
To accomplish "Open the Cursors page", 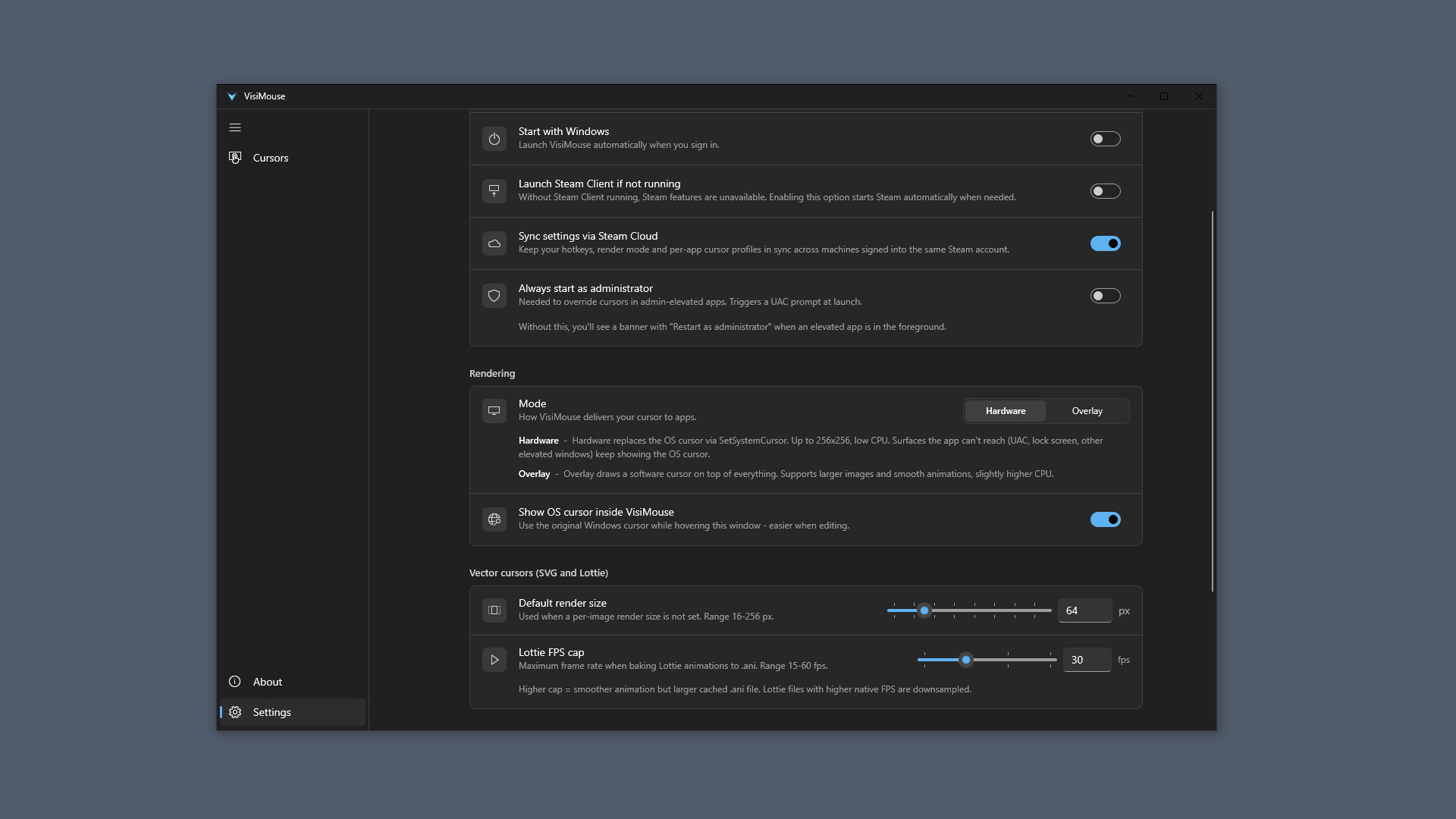I will tap(293, 158).
